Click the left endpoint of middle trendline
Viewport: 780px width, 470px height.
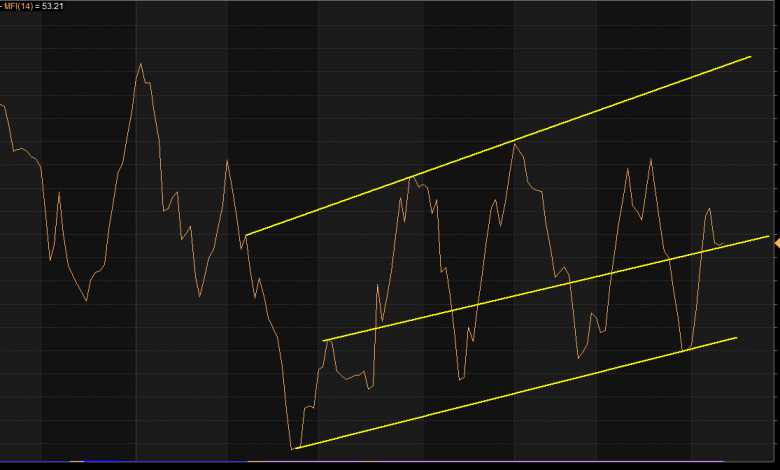(323, 341)
